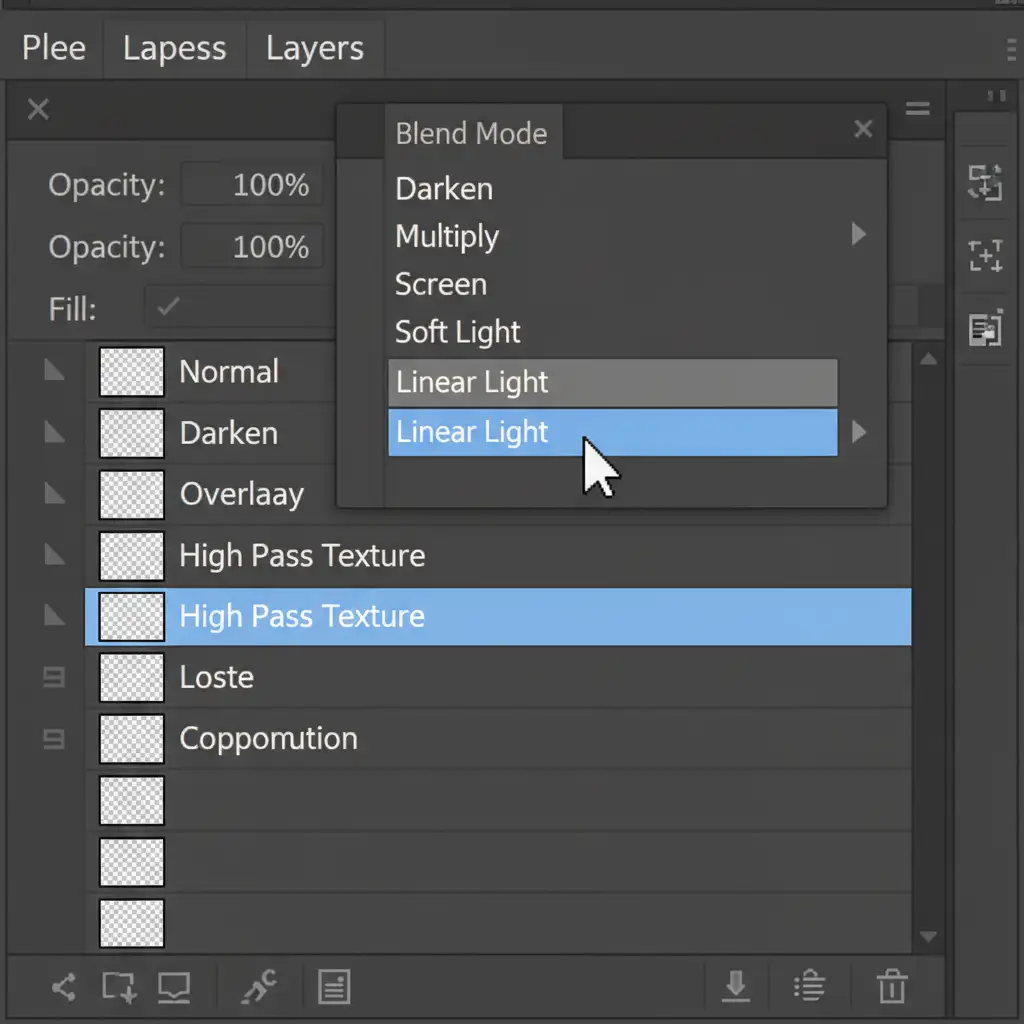The image size is (1024, 1024).
Task: Click the first Opacity 100% field
Action: click(253, 185)
